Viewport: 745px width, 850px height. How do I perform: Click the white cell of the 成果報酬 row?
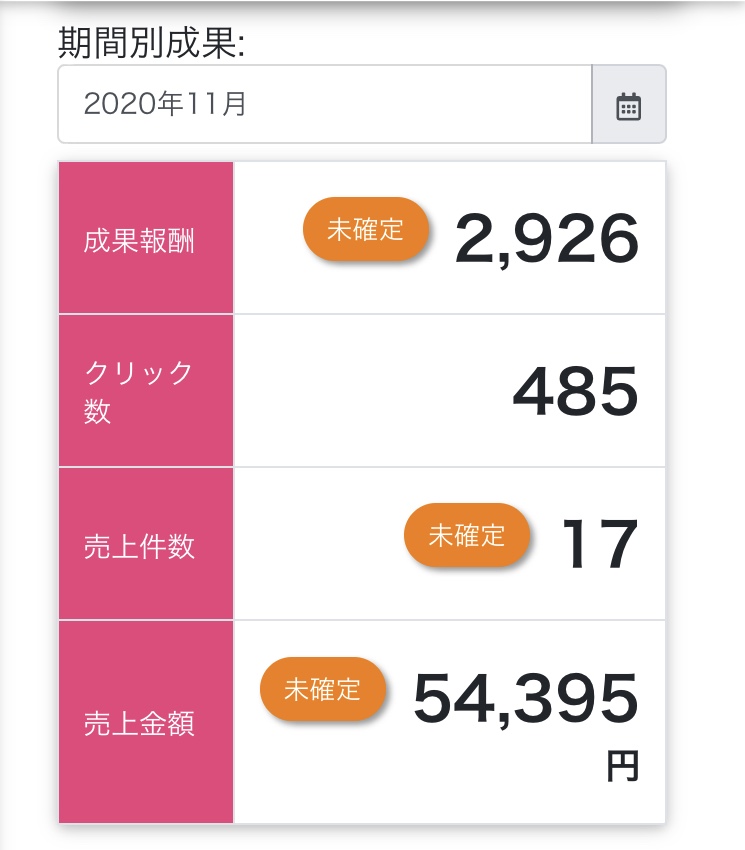(449, 237)
